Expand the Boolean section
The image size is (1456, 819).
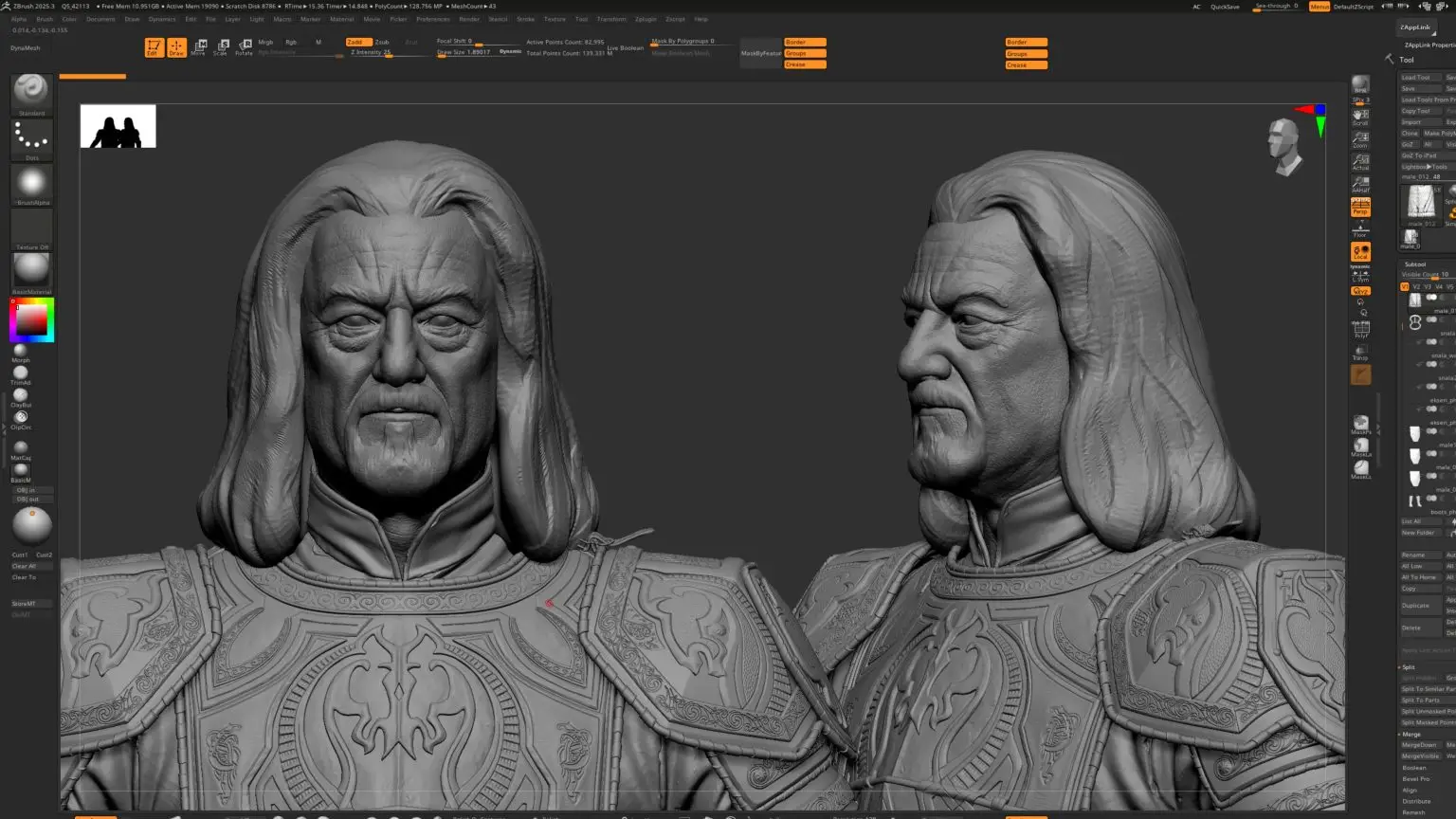[1413, 768]
